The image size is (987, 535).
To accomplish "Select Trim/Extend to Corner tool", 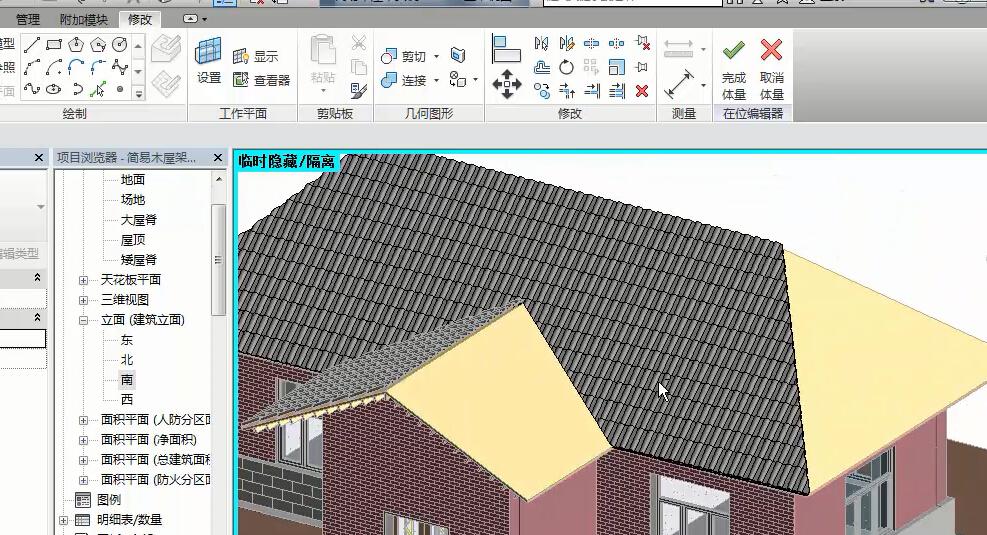I will point(567,91).
